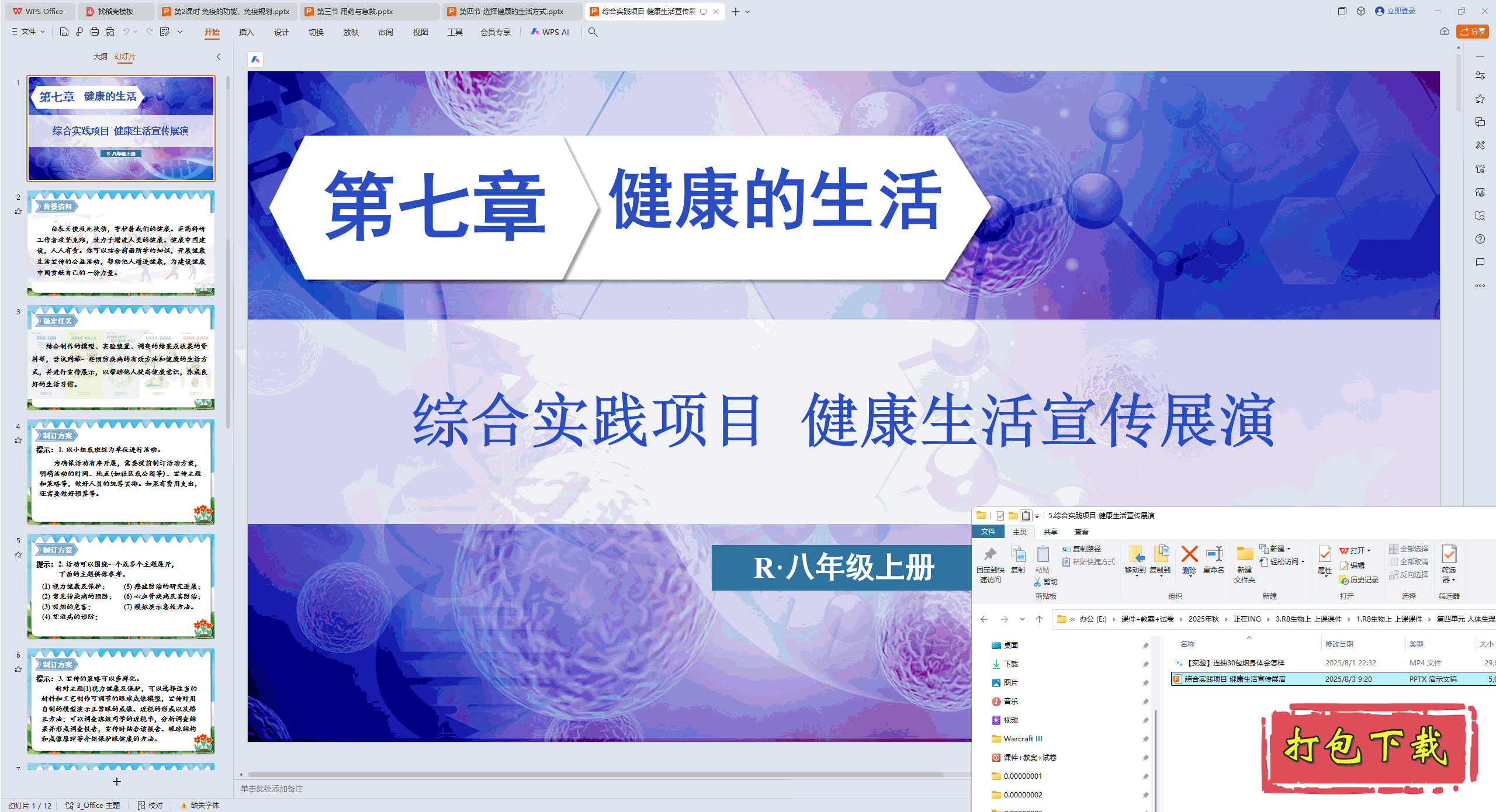Click the Save icon in quick toolbar
The width and height of the screenshot is (1496, 812).
(x=64, y=32)
